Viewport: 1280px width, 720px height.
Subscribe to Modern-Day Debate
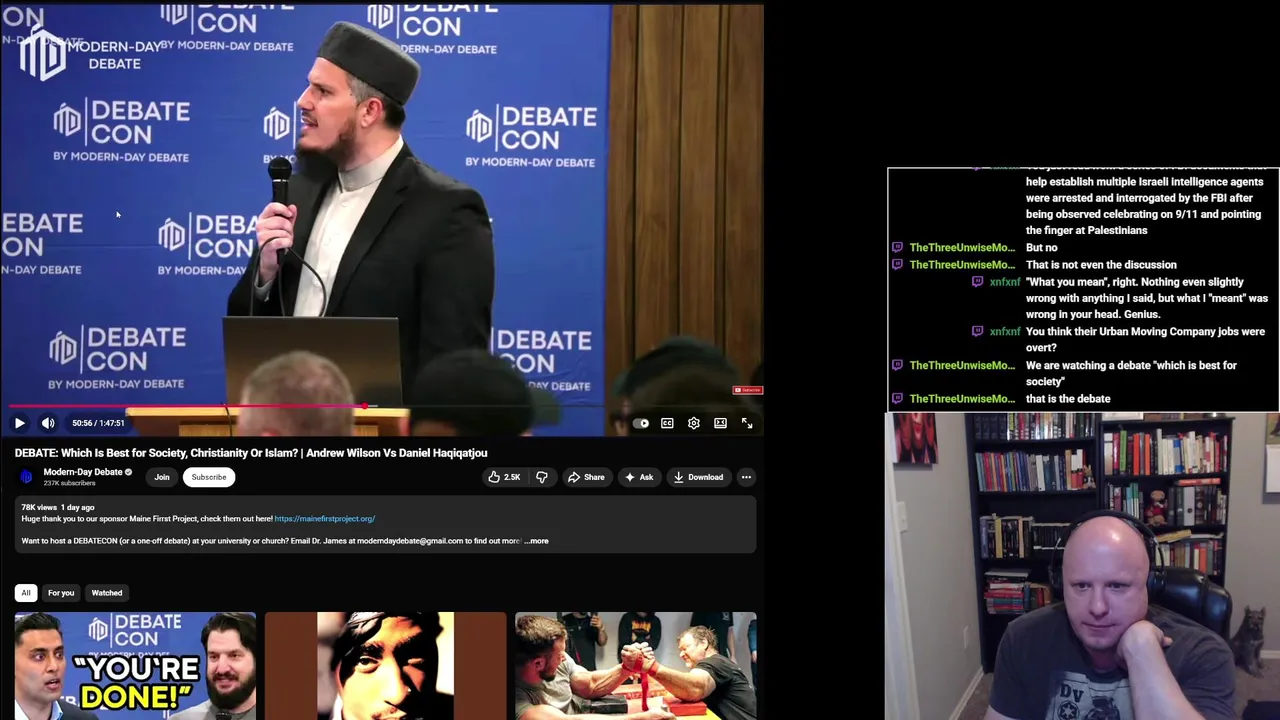pyautogui.click(x=209, y=477)
